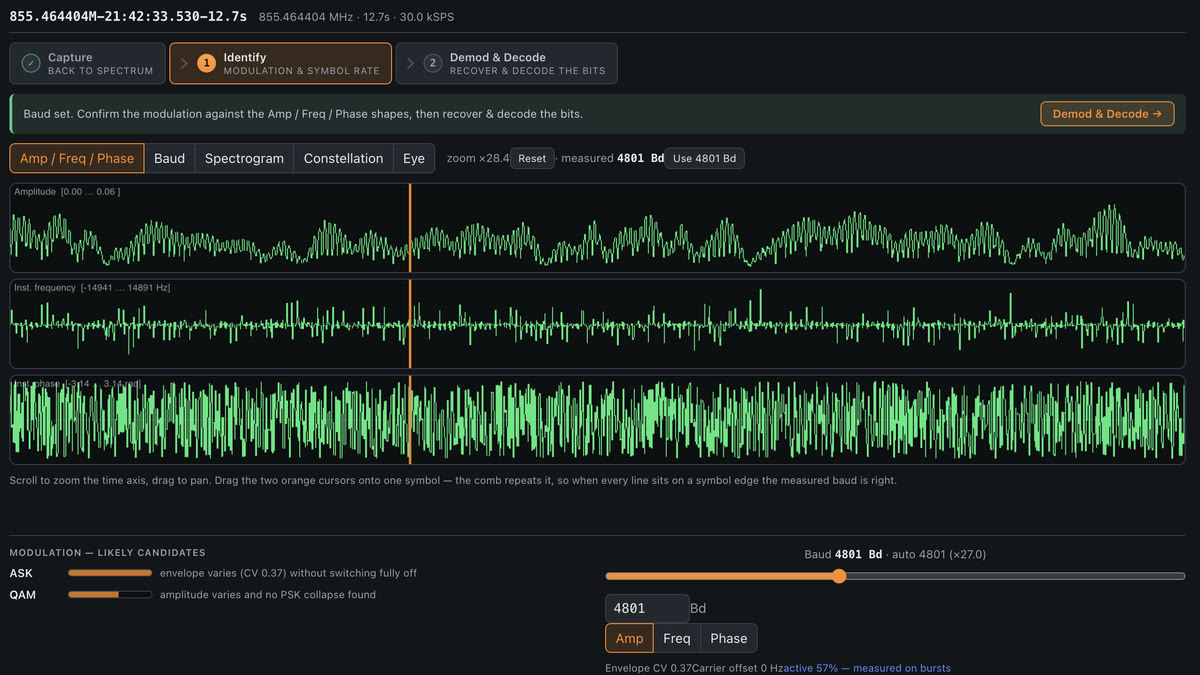
Task: Click the chevron arrow before Demod & Decode step
Action: click(x=410, y=63)
